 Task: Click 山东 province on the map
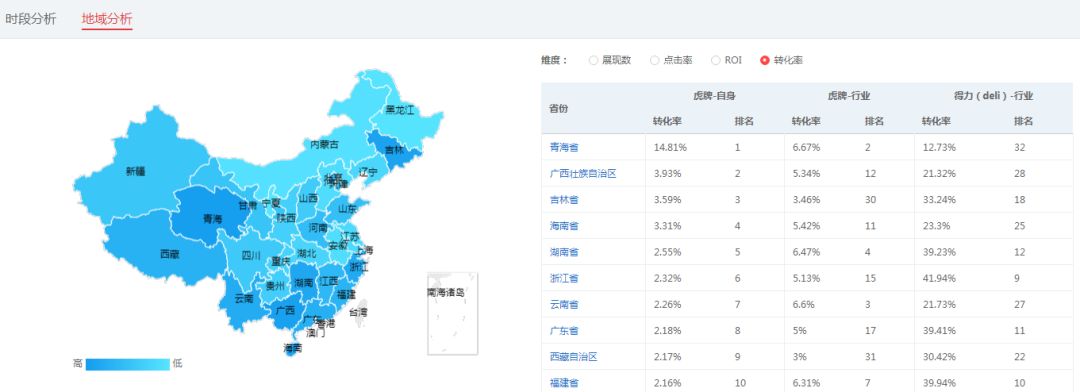click(x=348, y=209)
